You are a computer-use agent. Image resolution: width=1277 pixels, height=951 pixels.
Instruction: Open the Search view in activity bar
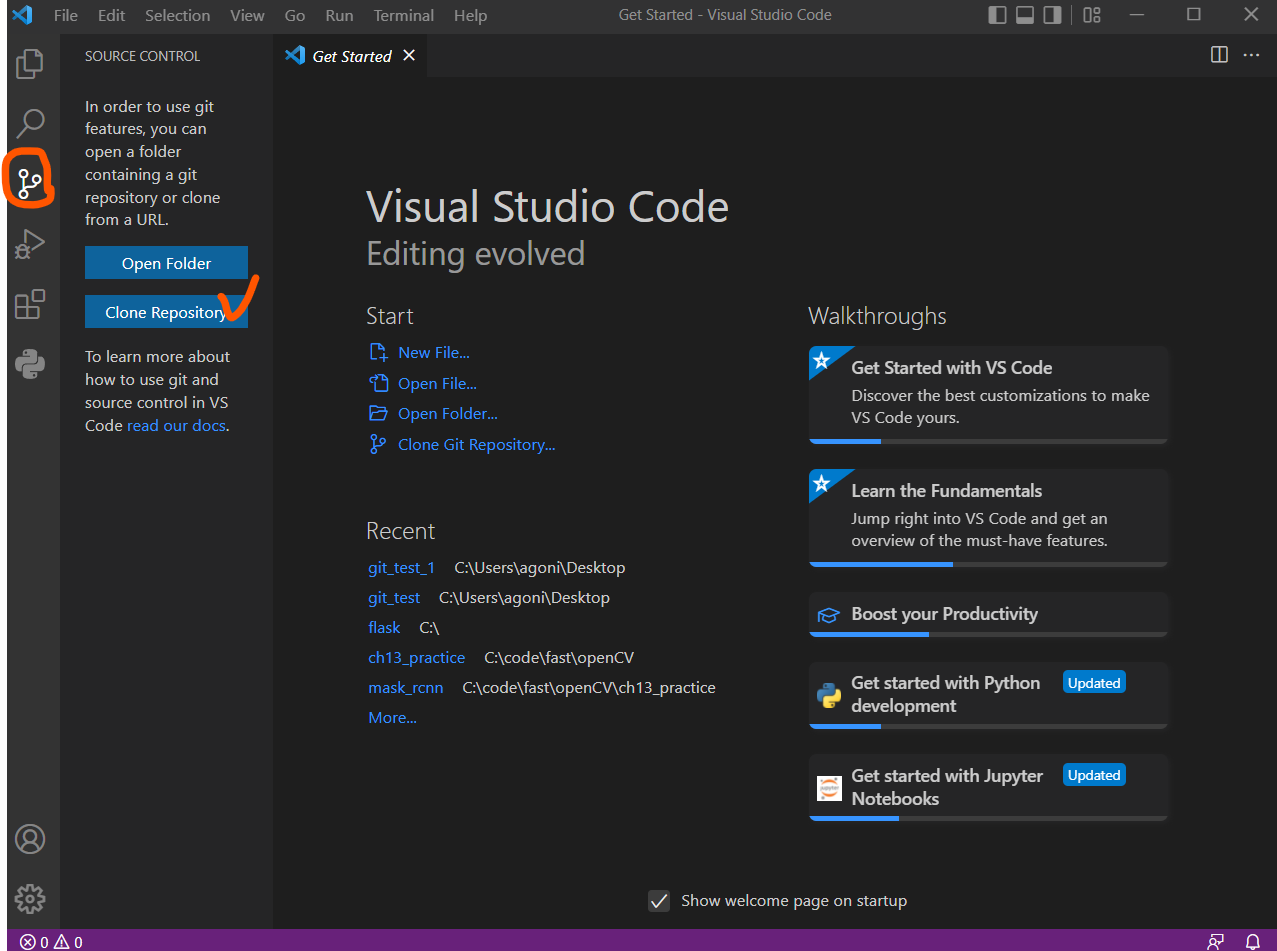point(31,124)
